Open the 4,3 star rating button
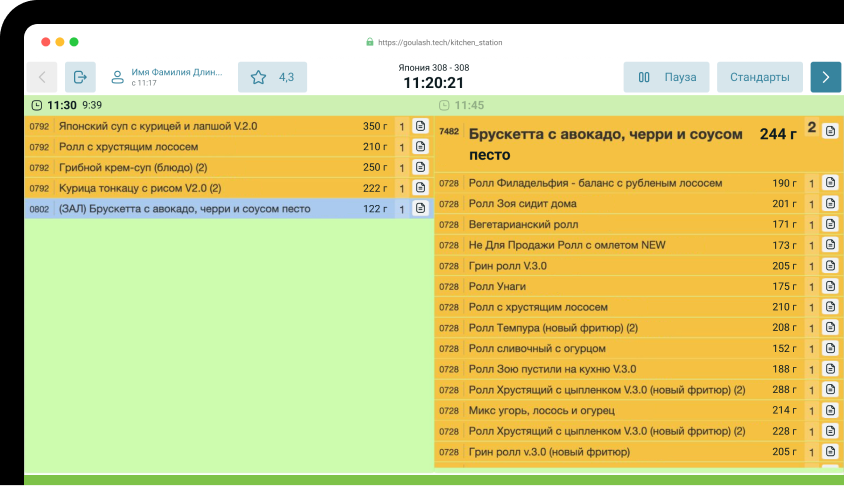 click(272, 77)
